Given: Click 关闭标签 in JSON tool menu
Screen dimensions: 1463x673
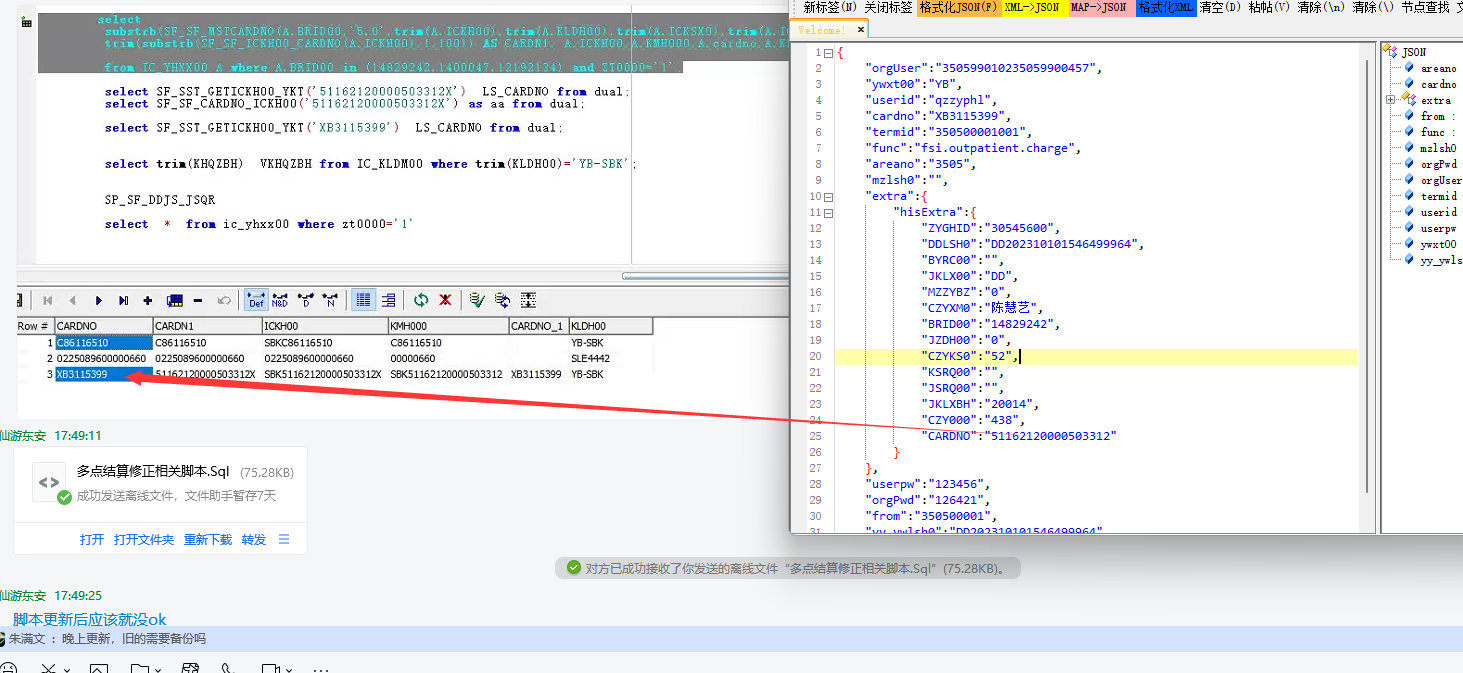Looking at the screenshot, I should tap(888, 7).
